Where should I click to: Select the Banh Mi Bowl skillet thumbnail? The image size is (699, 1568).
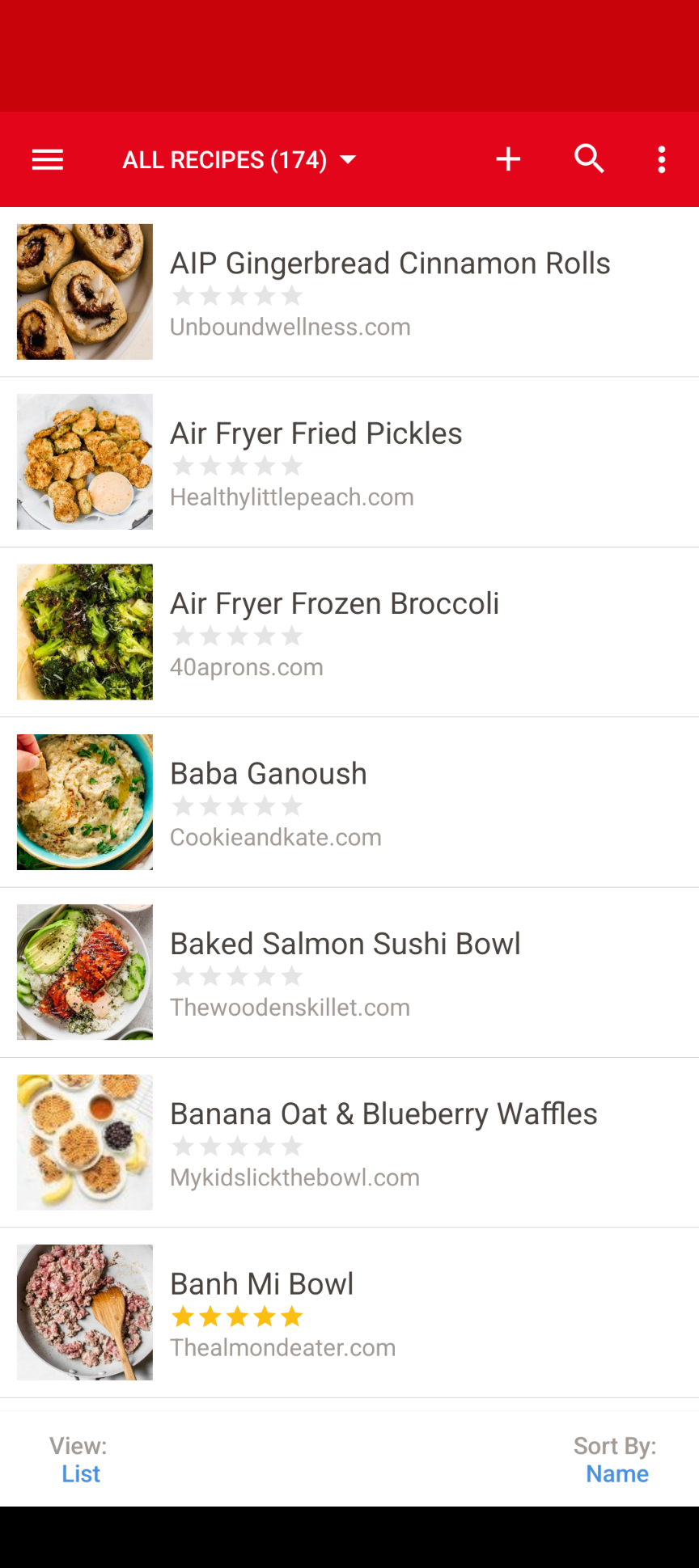tap(85, 1312)
